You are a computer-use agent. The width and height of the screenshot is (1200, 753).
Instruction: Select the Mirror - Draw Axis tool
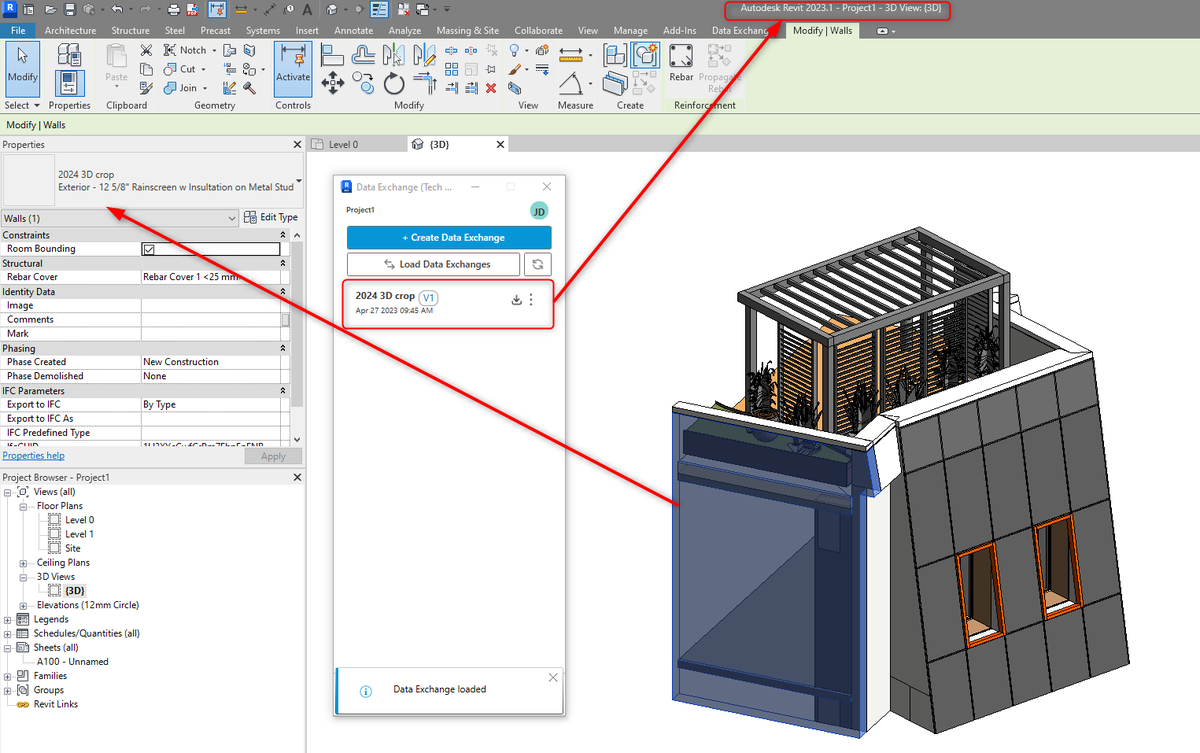pos(423,55)
